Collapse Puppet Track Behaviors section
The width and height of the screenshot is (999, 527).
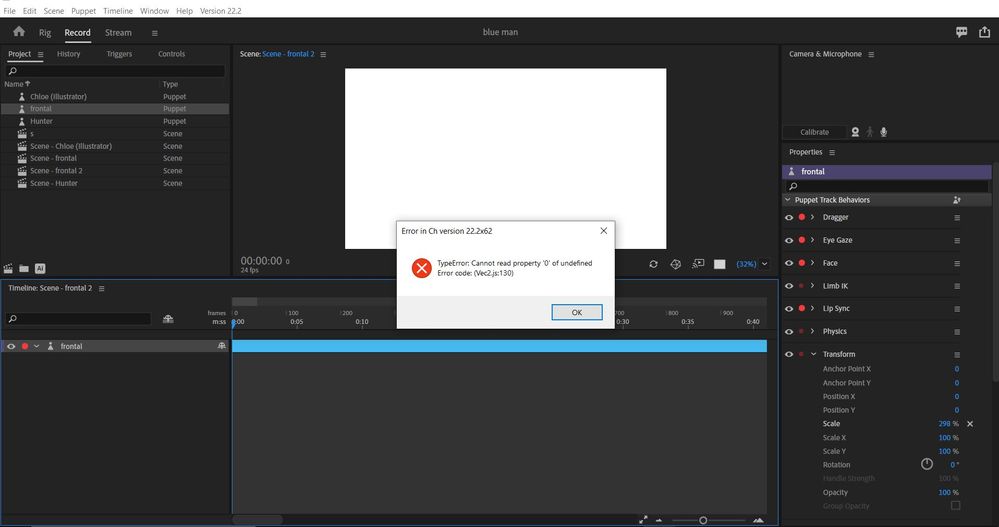click(x=787, y=200)
